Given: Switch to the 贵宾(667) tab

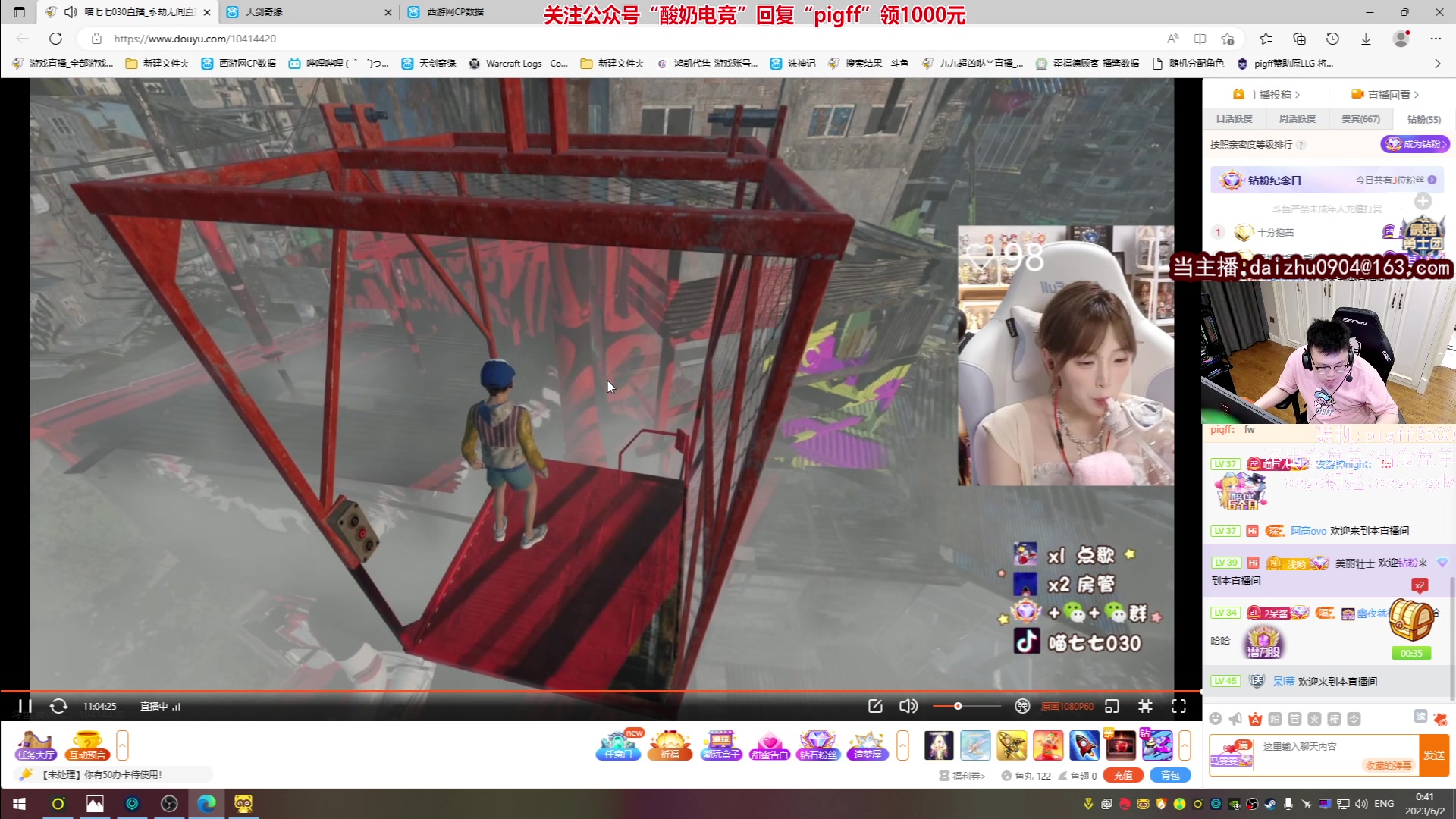Looking at the screenshot, I should (1360, 119).
